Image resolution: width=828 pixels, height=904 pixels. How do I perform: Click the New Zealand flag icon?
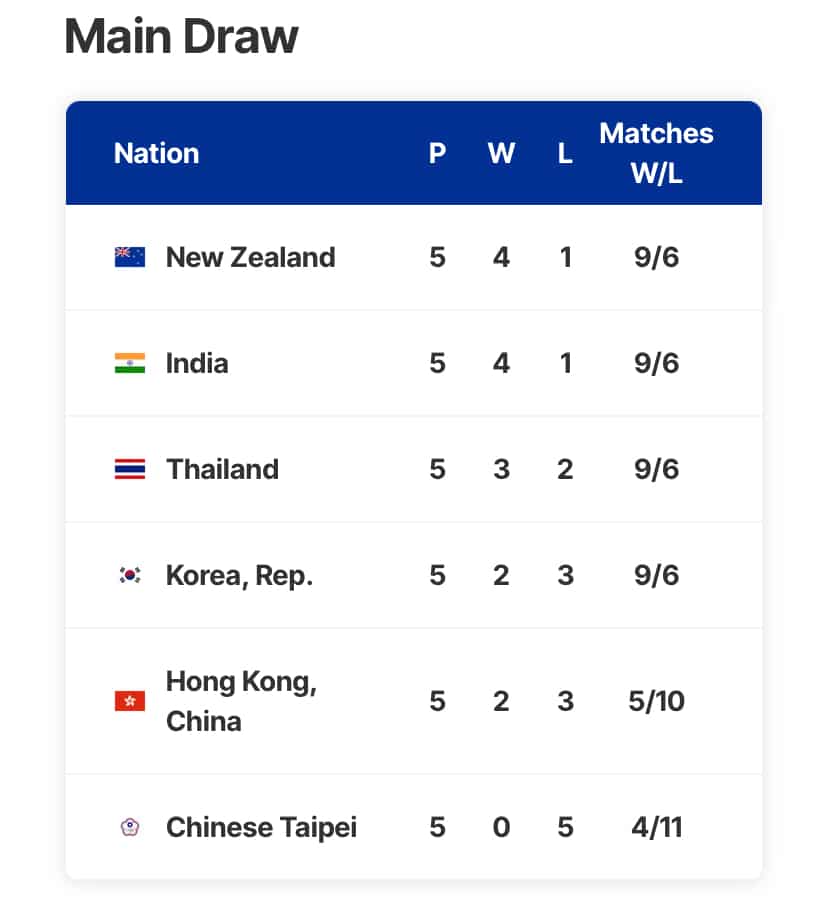pos(130,257)
